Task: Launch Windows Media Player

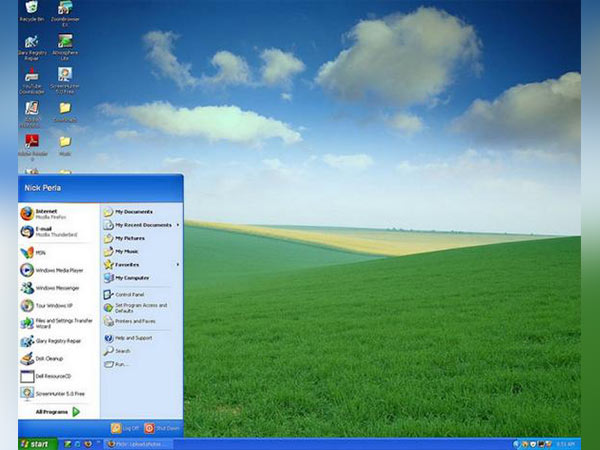Action: tap(58, 270)
